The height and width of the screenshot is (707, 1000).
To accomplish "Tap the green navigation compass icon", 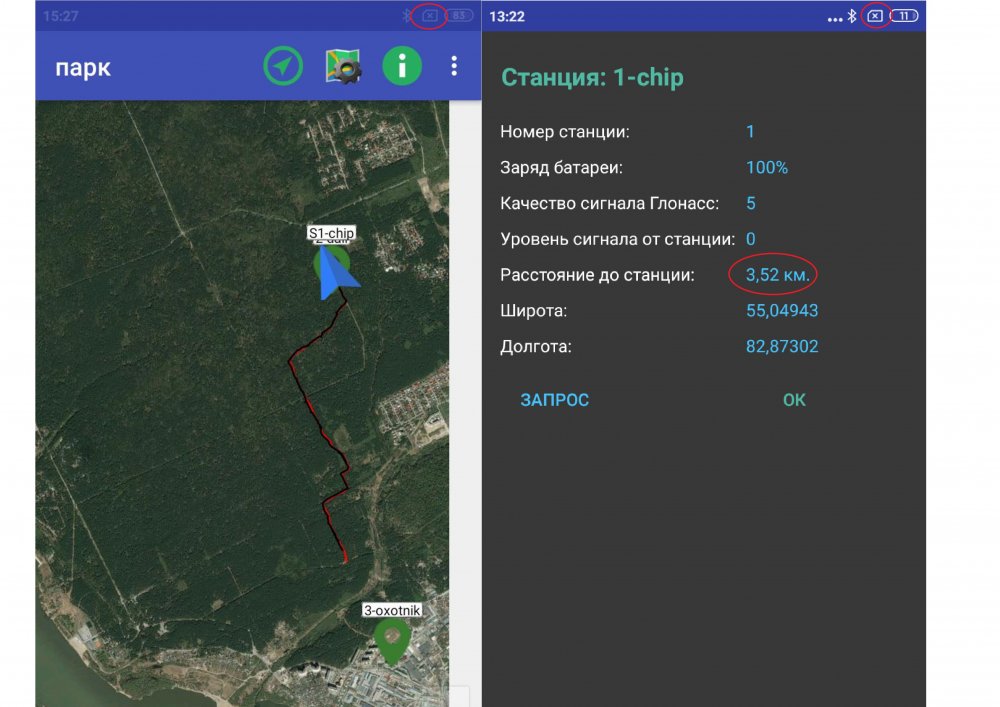I will point(283,66).
